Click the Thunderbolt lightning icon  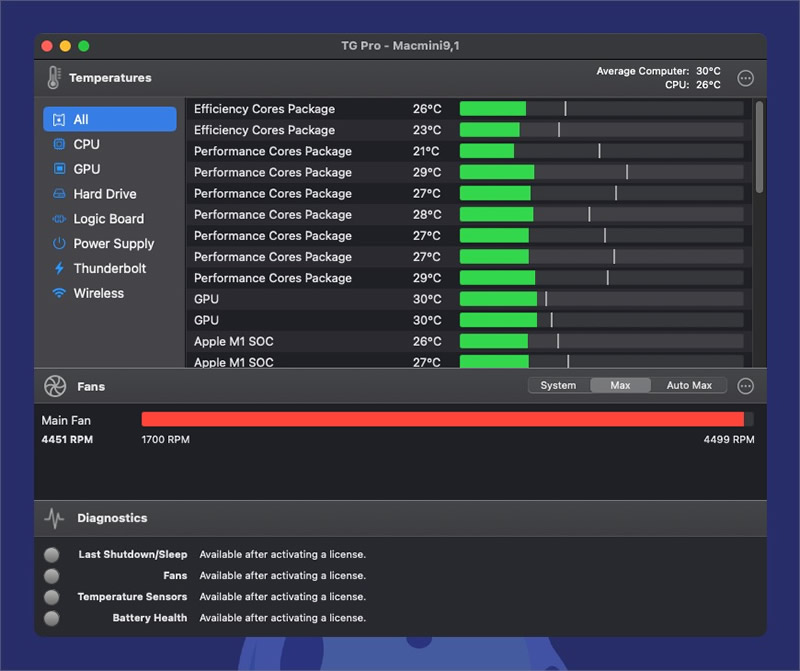pos(59,268)
